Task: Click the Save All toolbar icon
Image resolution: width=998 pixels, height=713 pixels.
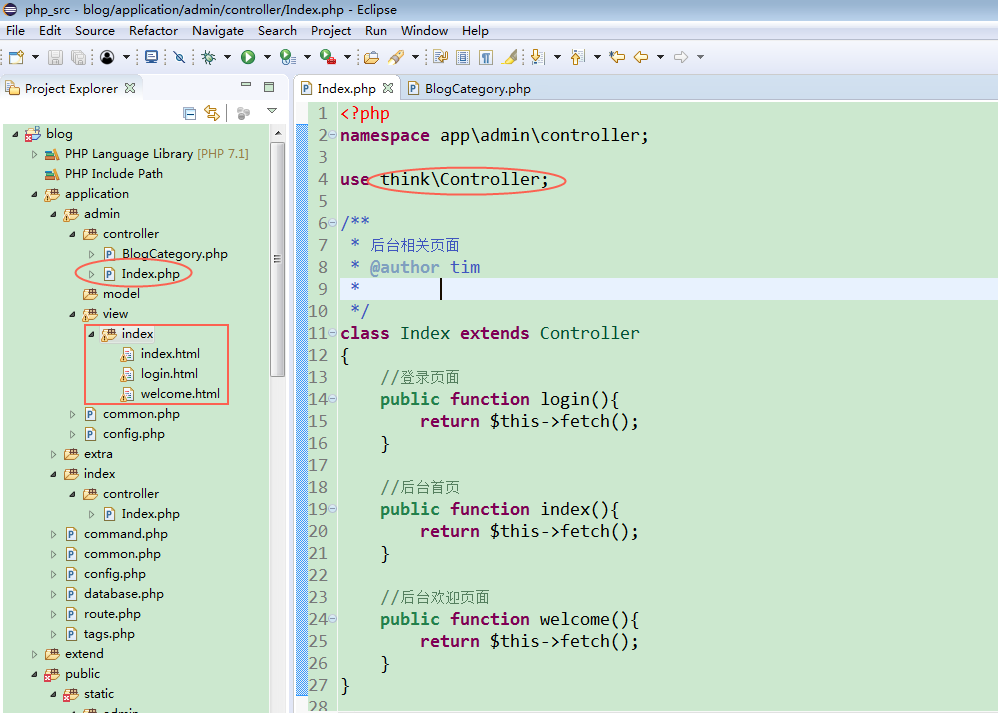Action: [x=78, y=57]
